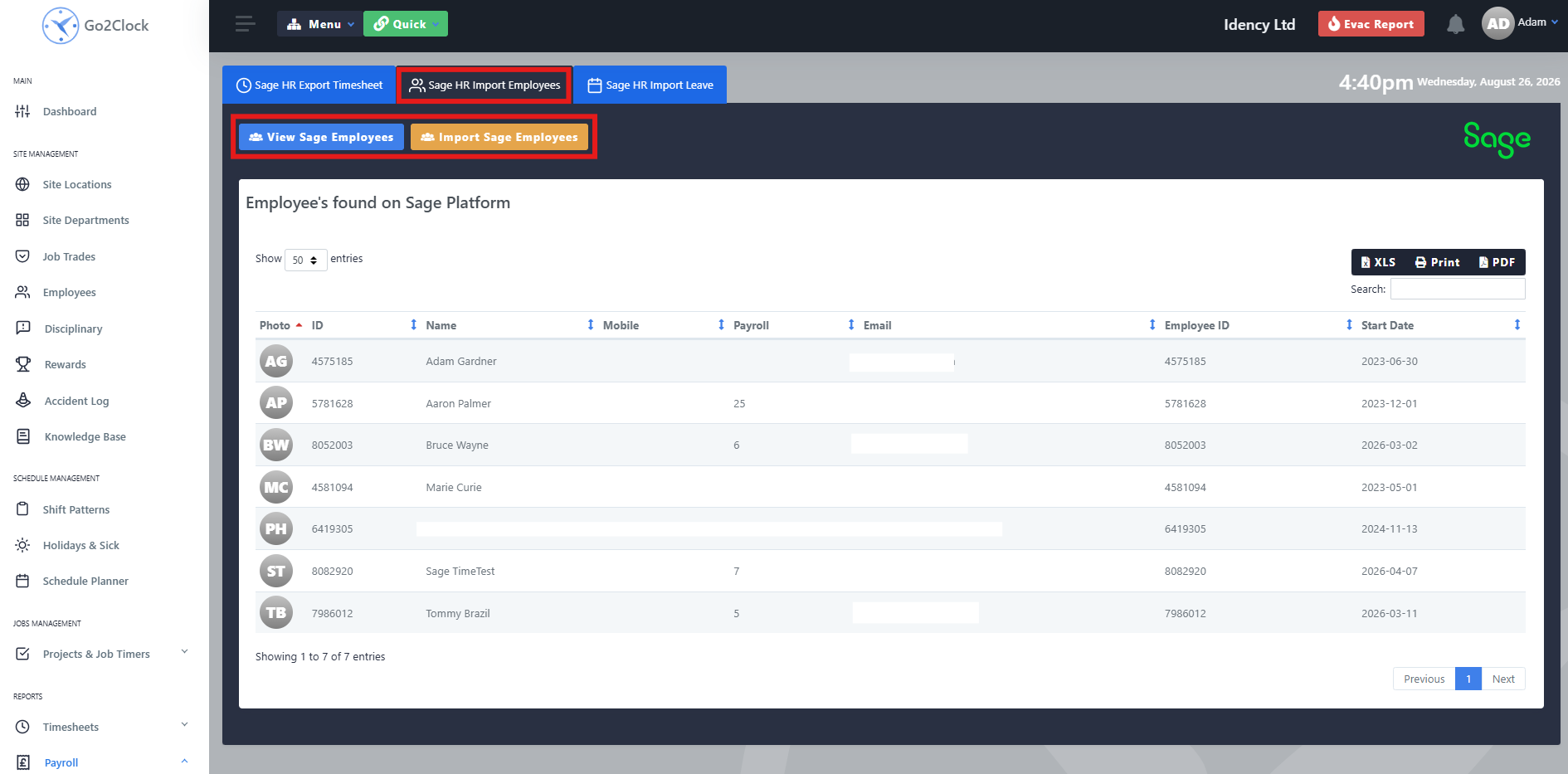Open Accident Log sidebar item
The height and width of the screenshot is (774, 1568).
76,401
